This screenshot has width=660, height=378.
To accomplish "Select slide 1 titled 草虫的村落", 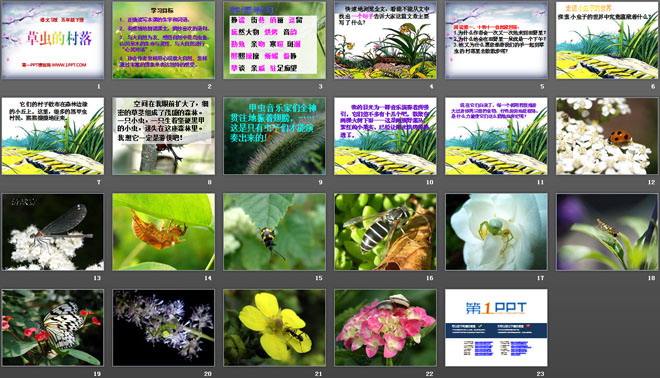I will (x=53, y=40).
